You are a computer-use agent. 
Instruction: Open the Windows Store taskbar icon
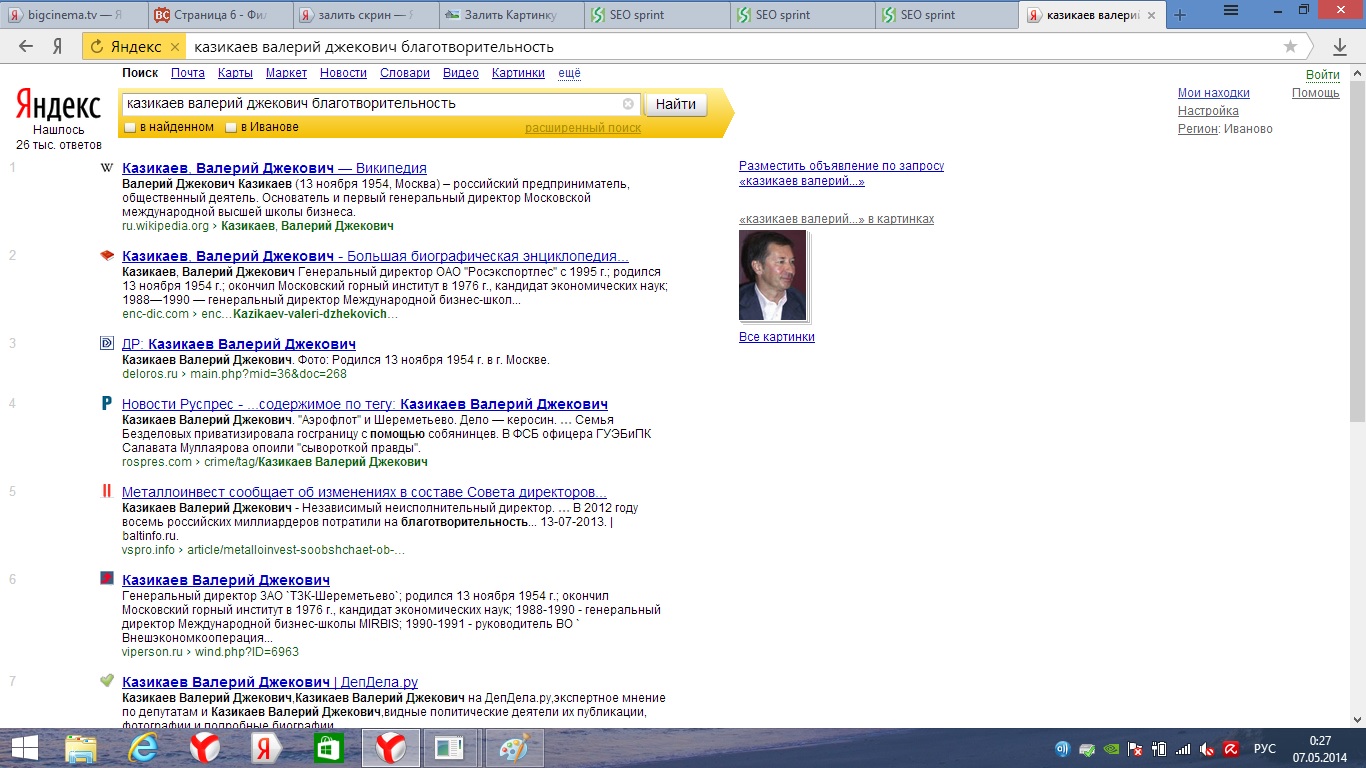[329, 748]
